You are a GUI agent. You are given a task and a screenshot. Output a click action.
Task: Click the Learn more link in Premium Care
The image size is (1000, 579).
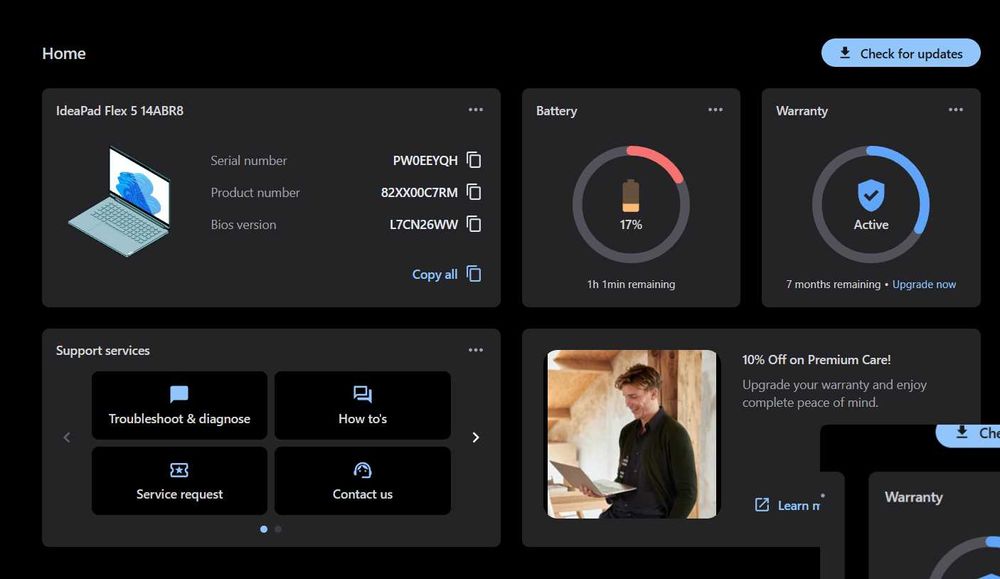tap(788, 505)
